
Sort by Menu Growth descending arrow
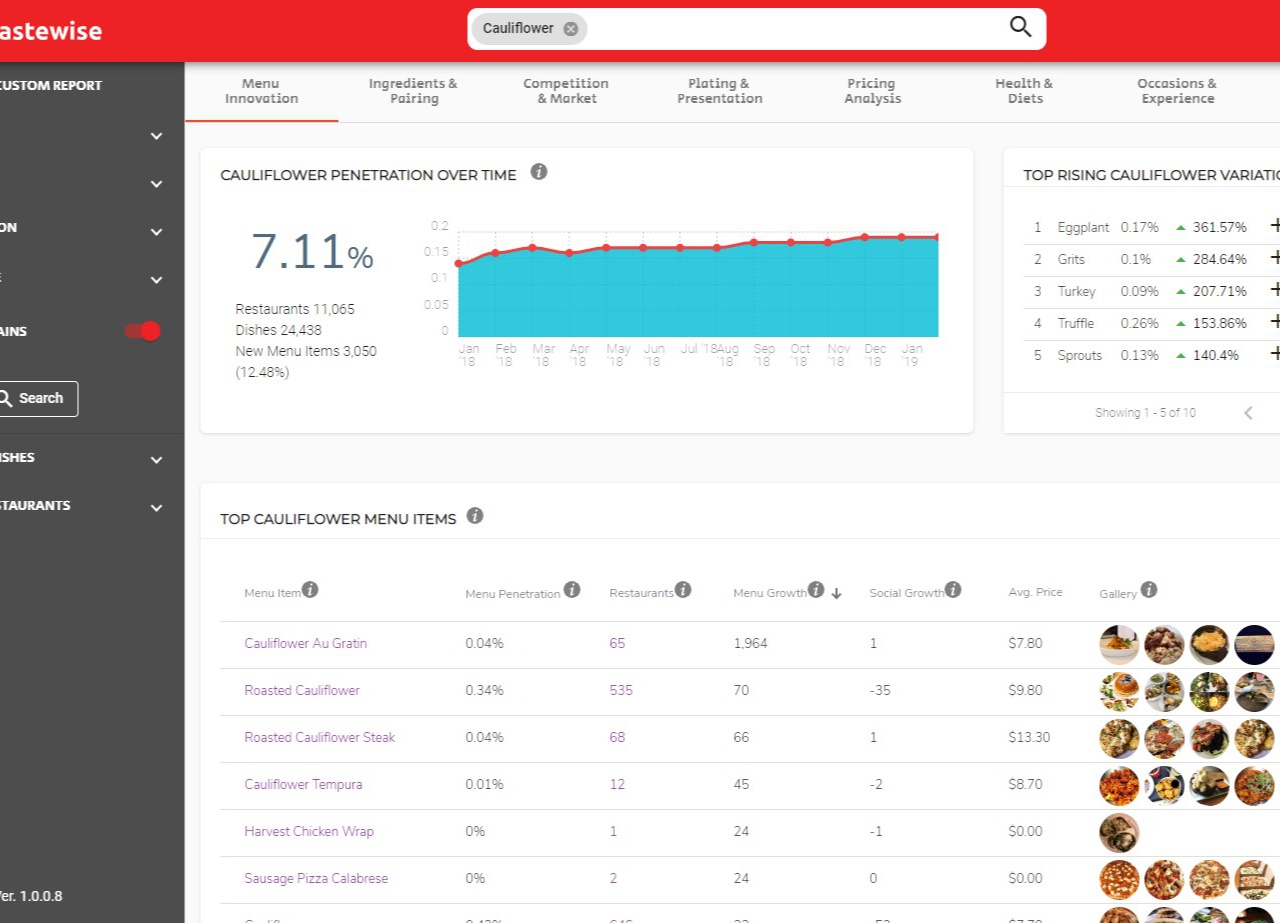[837, 593]
